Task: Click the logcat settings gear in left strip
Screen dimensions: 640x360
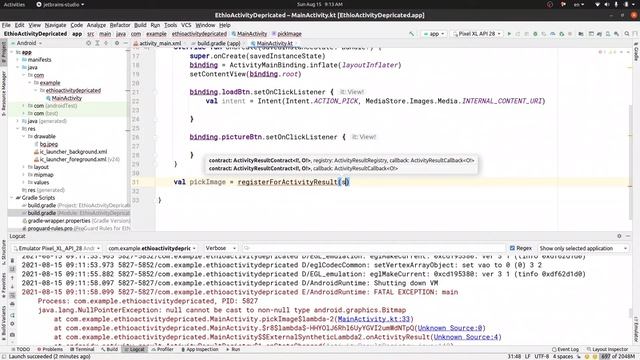Action: tap(12, 324)
